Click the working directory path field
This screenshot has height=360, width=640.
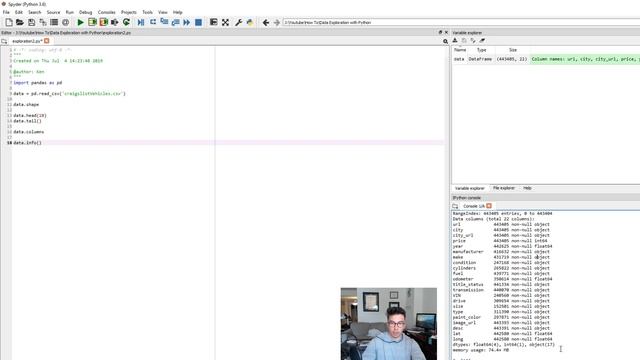[461, 22]
